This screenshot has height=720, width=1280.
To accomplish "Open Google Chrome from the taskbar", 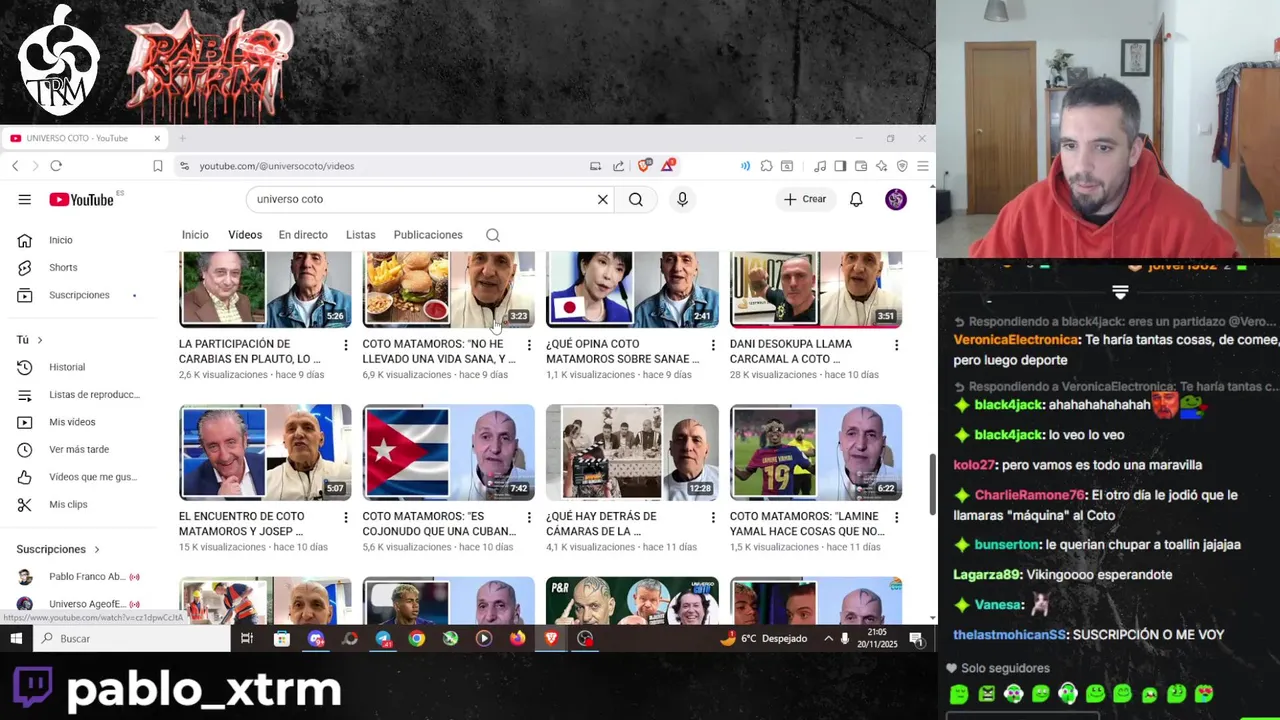I will [417, 638].
